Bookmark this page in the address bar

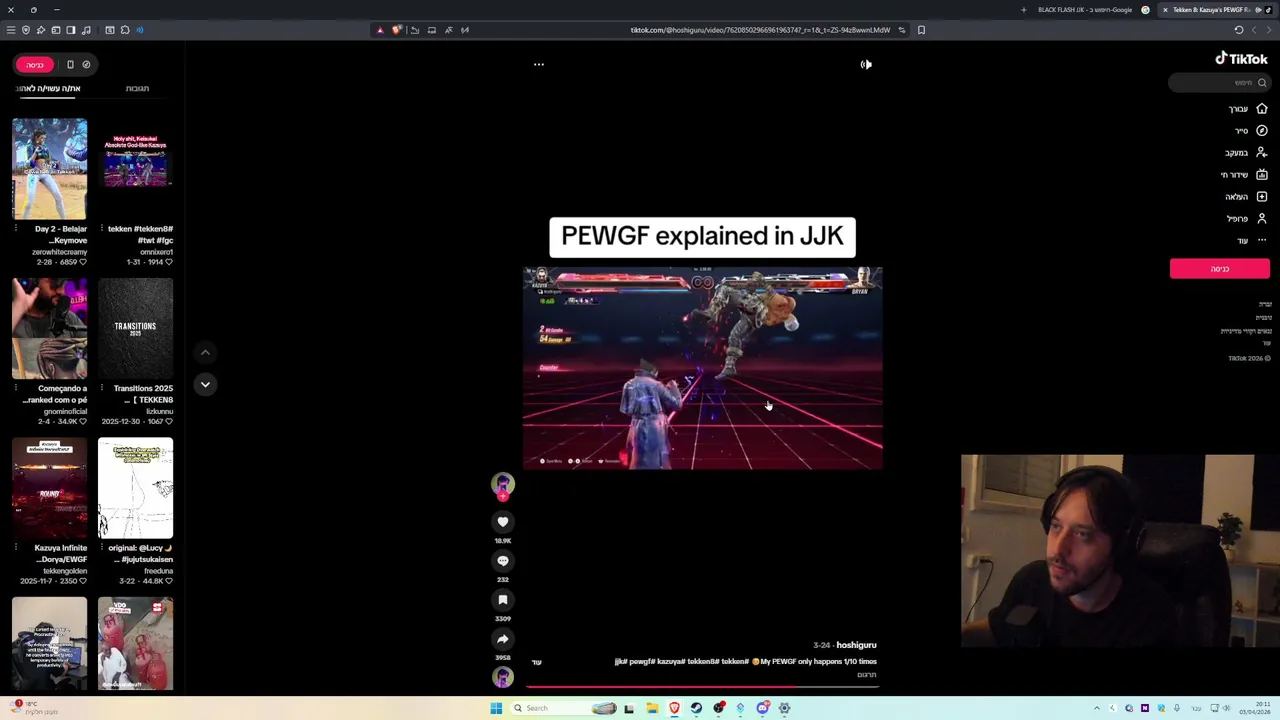(x=921, y=30)
